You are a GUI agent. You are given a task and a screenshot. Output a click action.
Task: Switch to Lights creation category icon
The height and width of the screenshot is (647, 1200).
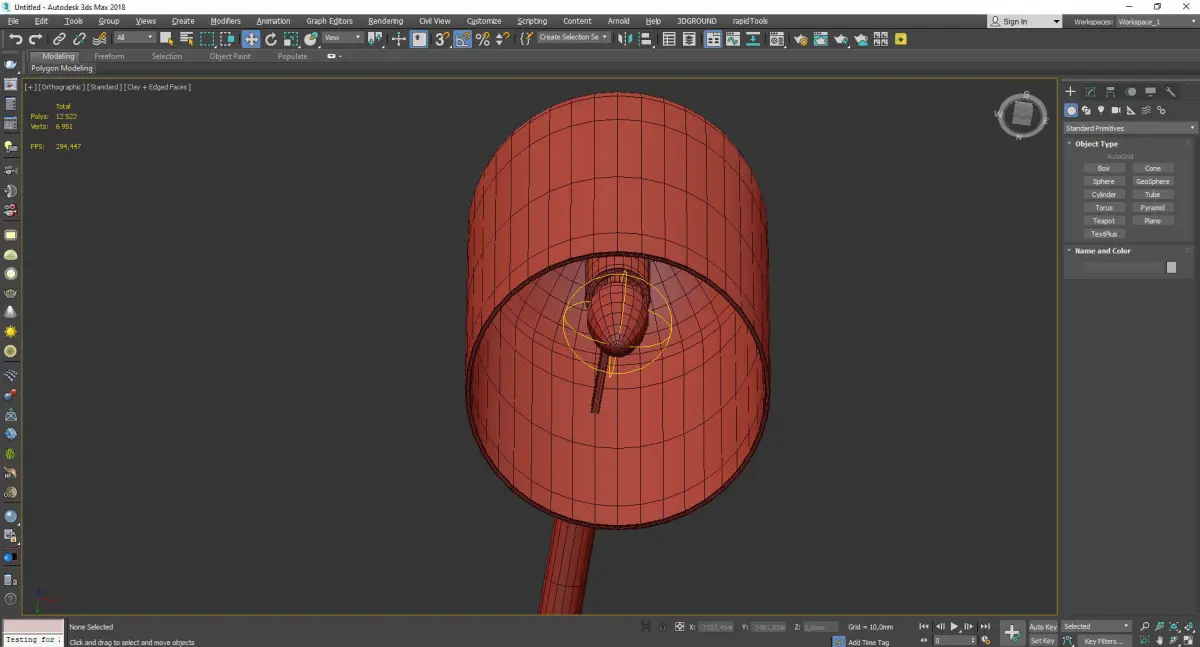[x=1101, y=110]
